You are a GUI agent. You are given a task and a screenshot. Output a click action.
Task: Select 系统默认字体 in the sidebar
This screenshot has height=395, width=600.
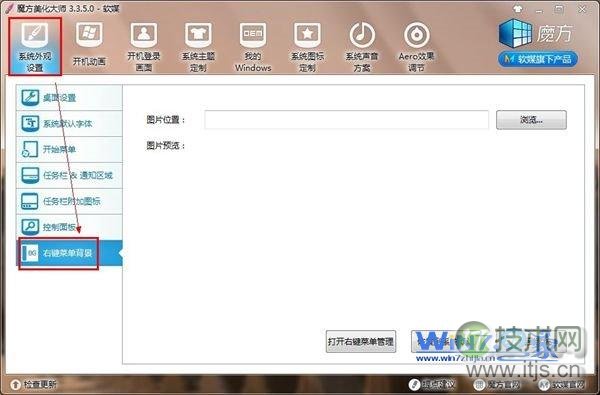point(69,124)
